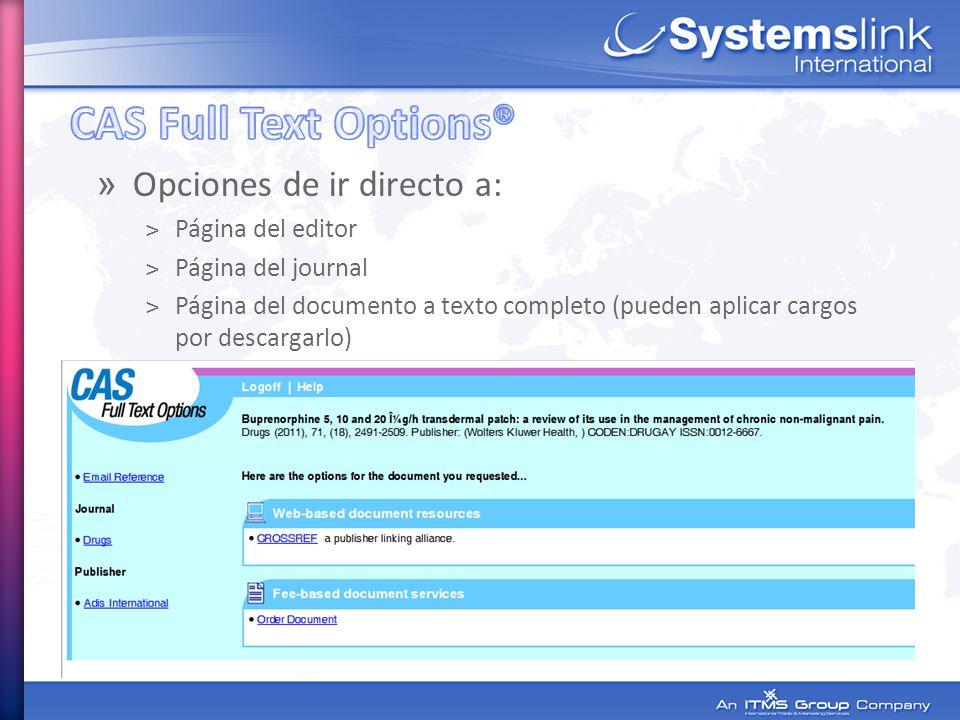The width and height of the screenshot is (960, 720).
Task: Click the Systemslink International logo
Action: pyautogui.click(x=768, y=43)
